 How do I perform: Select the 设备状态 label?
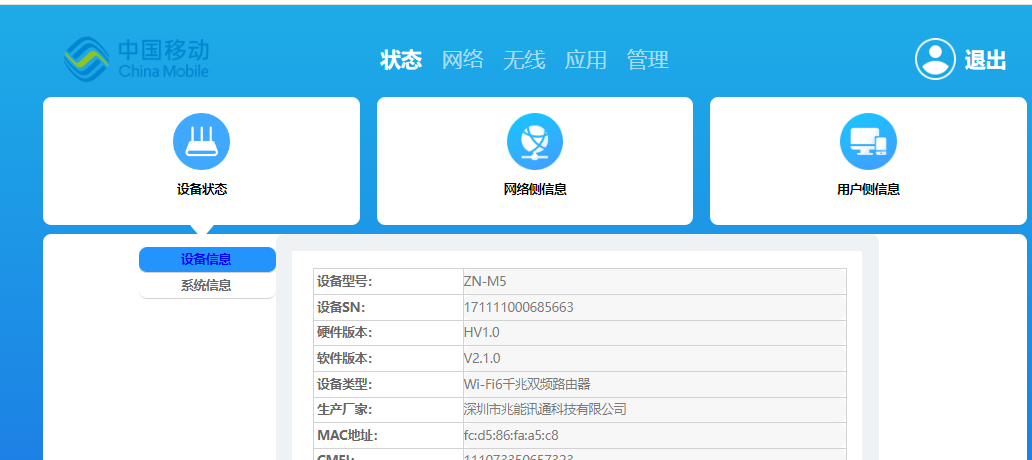(202, 190)
